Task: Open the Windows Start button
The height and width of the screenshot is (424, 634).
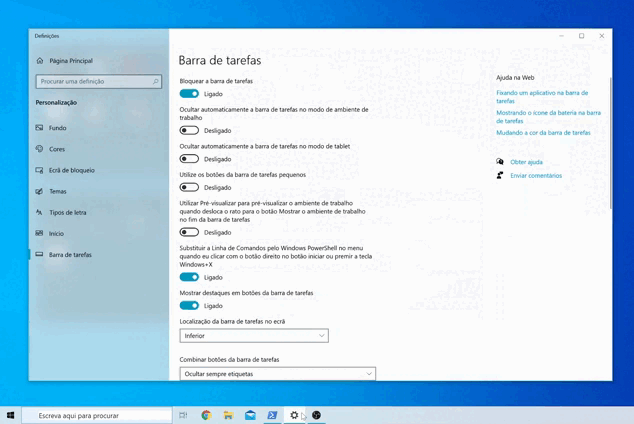Action: pos(11,415)
